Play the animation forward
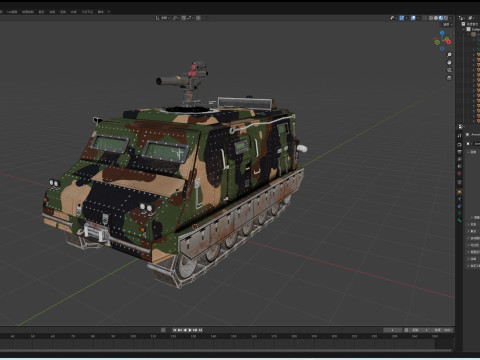The image size is (480, 360). pos(190,330)
